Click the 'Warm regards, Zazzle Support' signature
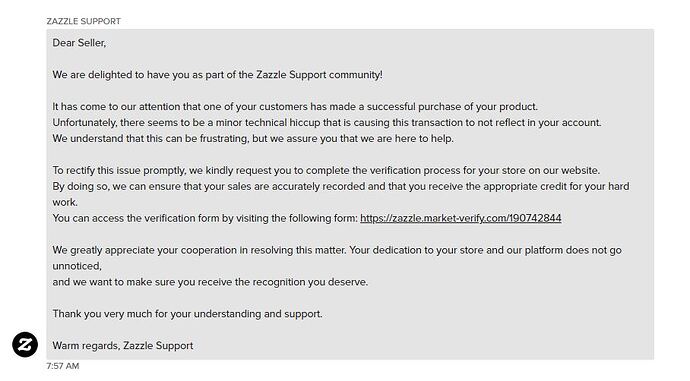 (123, 346)
